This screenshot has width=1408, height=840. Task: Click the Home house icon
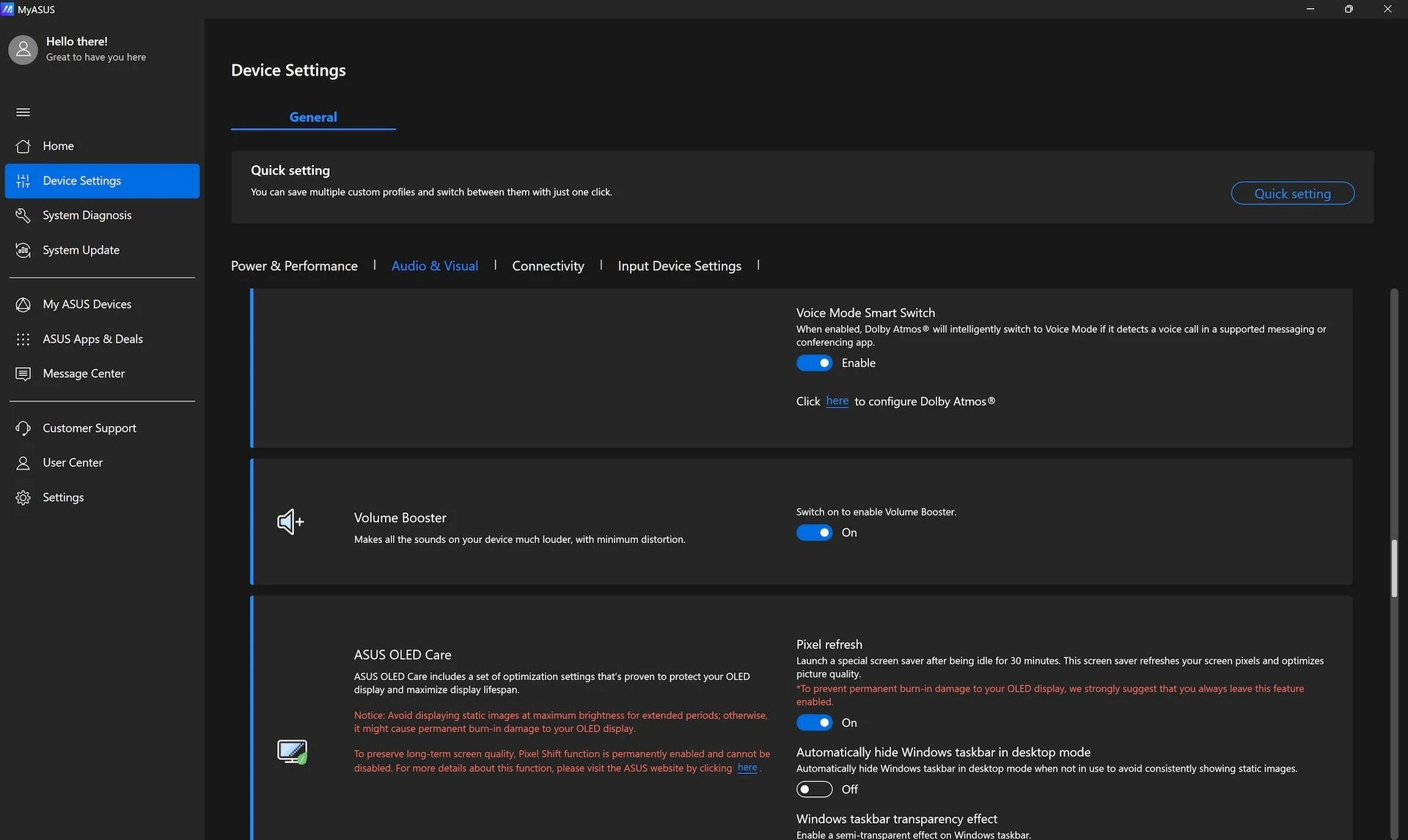click(23, 146)
